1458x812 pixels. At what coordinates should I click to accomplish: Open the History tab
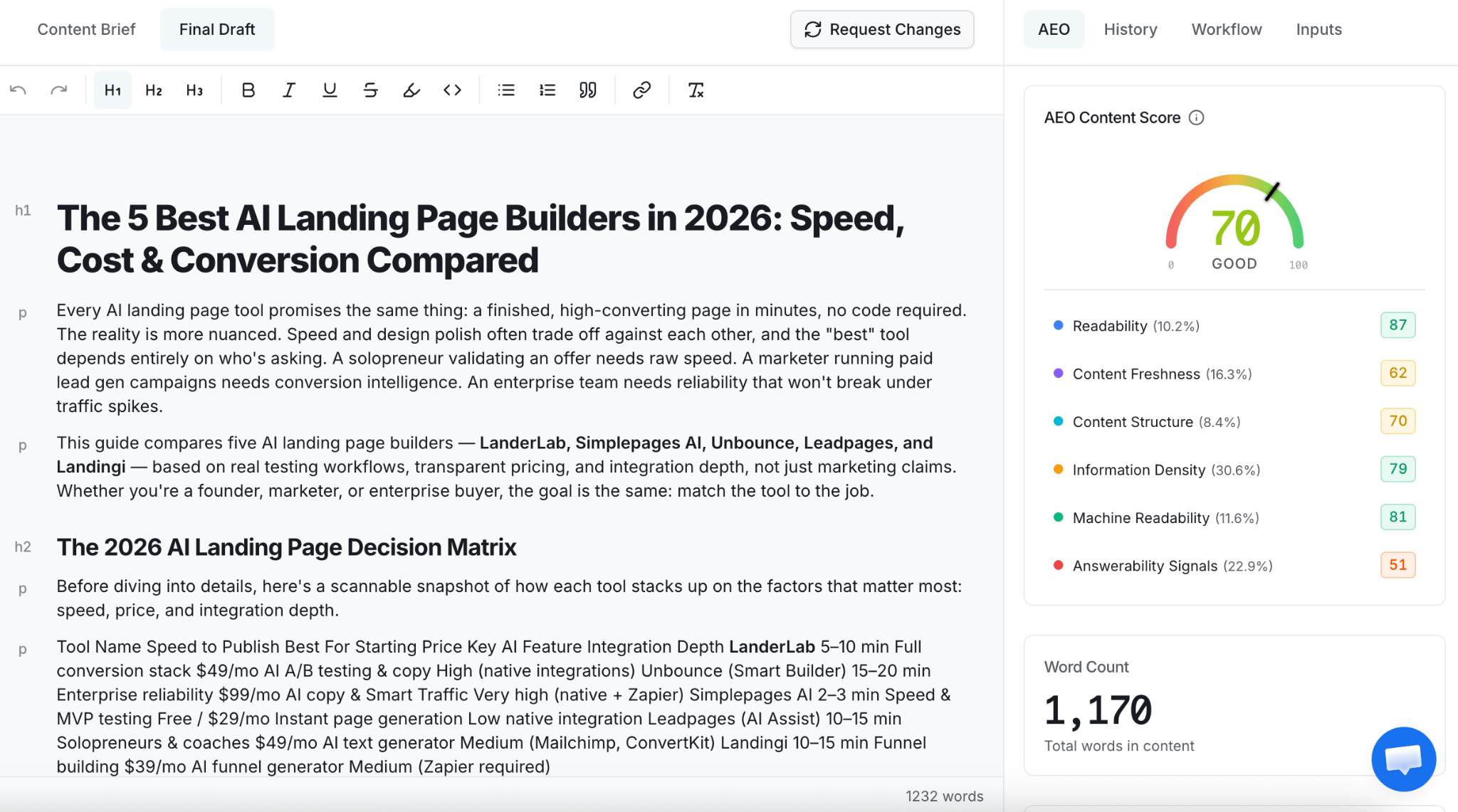[1131, 29]
